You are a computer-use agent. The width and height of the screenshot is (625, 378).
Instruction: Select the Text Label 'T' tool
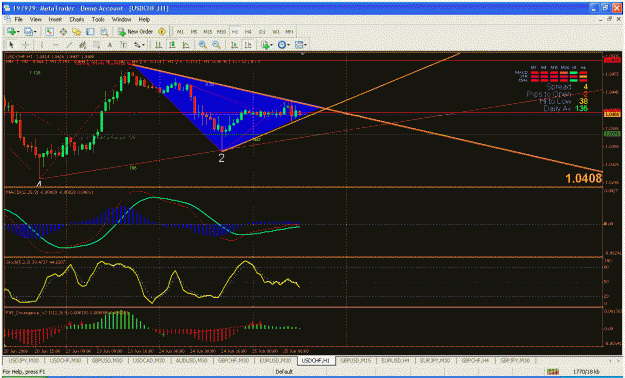coord(123,45)
